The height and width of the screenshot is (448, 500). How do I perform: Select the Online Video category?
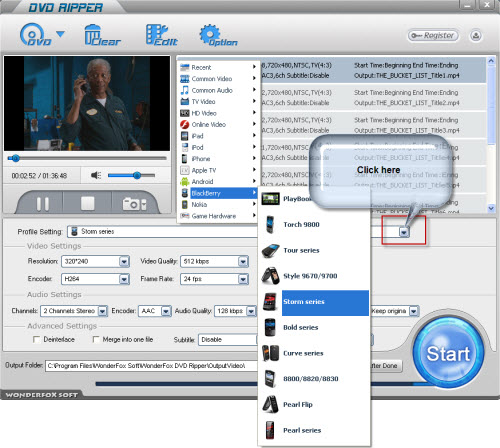(x=218, y=124)
